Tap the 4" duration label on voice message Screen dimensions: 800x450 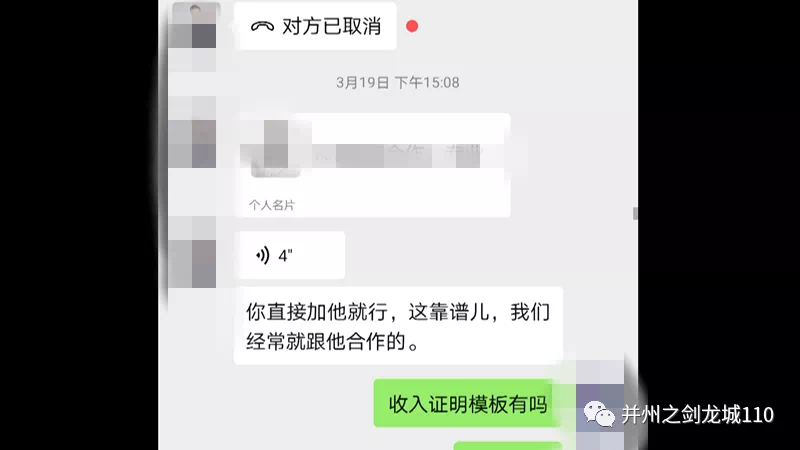coord(285,256)
